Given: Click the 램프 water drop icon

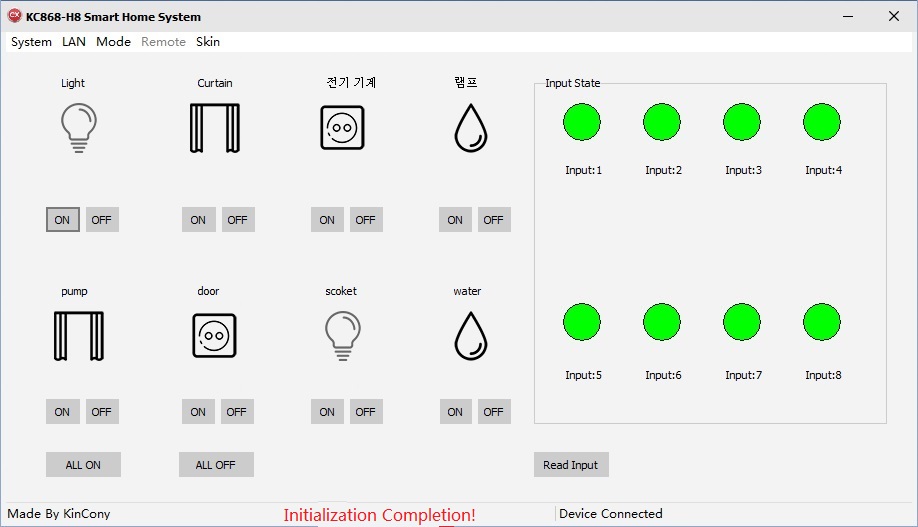Looking at the screenshot, I should coord(470,129).
